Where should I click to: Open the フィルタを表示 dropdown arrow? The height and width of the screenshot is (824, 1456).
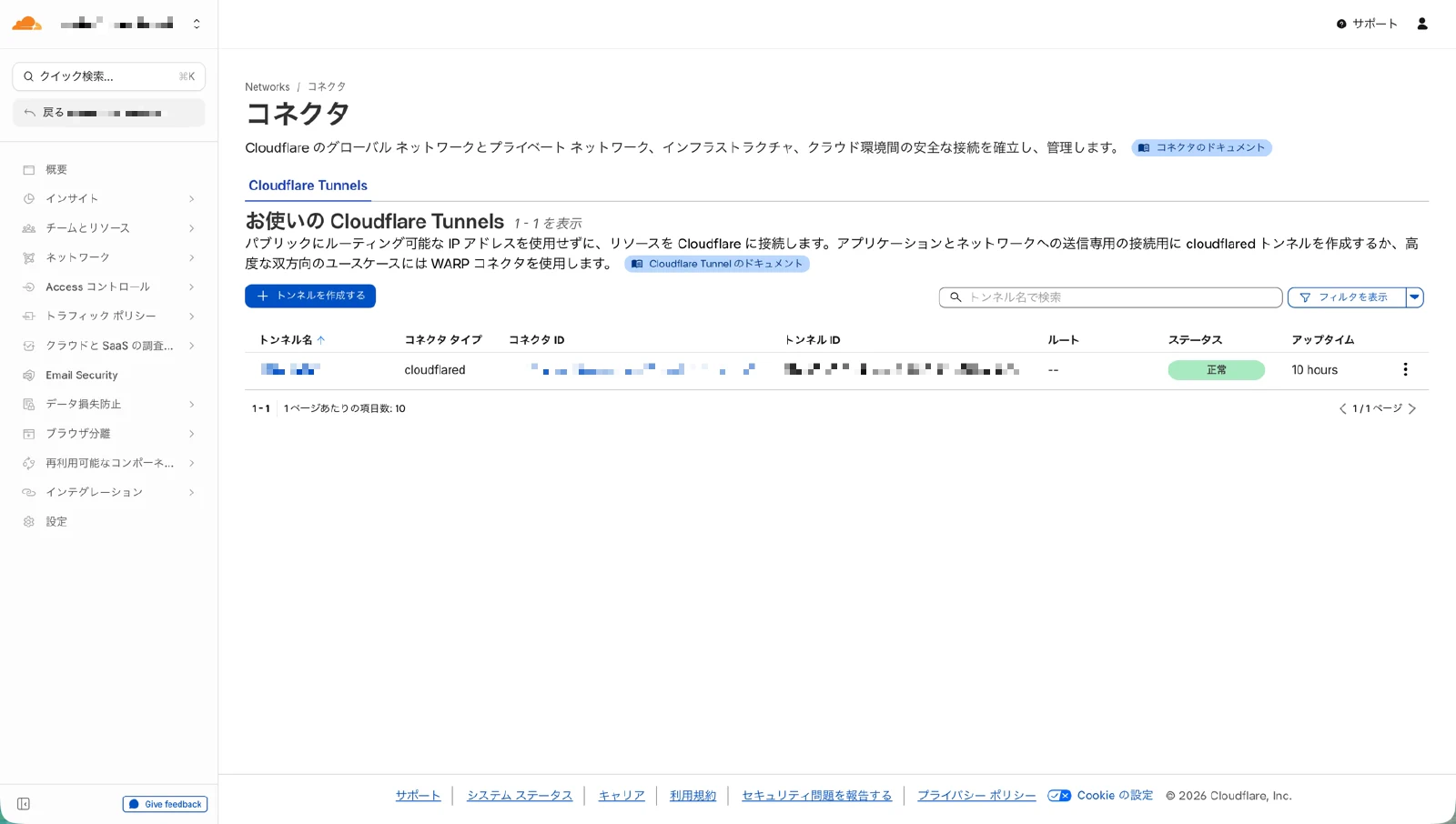[1414, 296]
